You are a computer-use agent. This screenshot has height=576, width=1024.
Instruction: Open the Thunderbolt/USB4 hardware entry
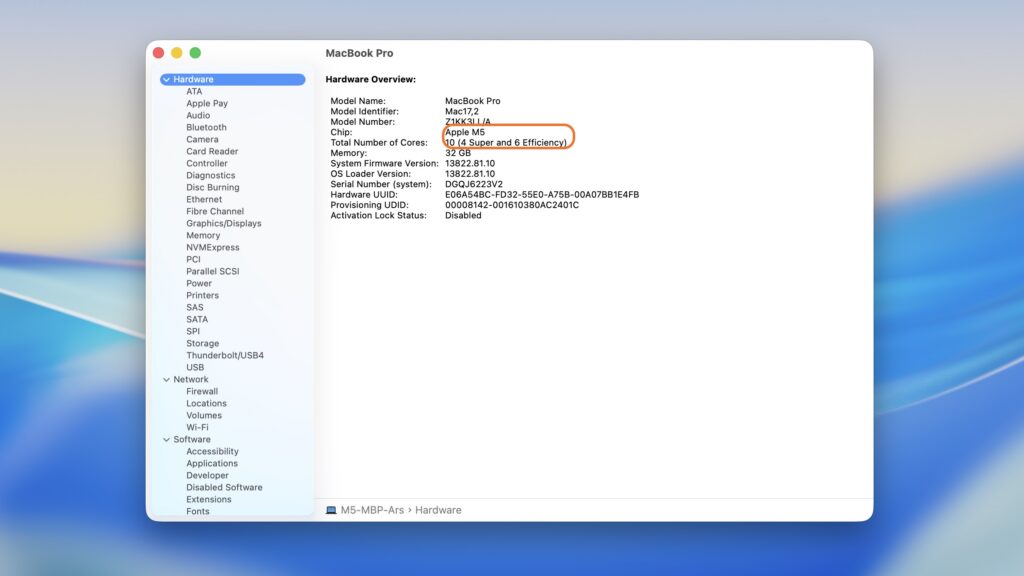click(x=225, y=355)
